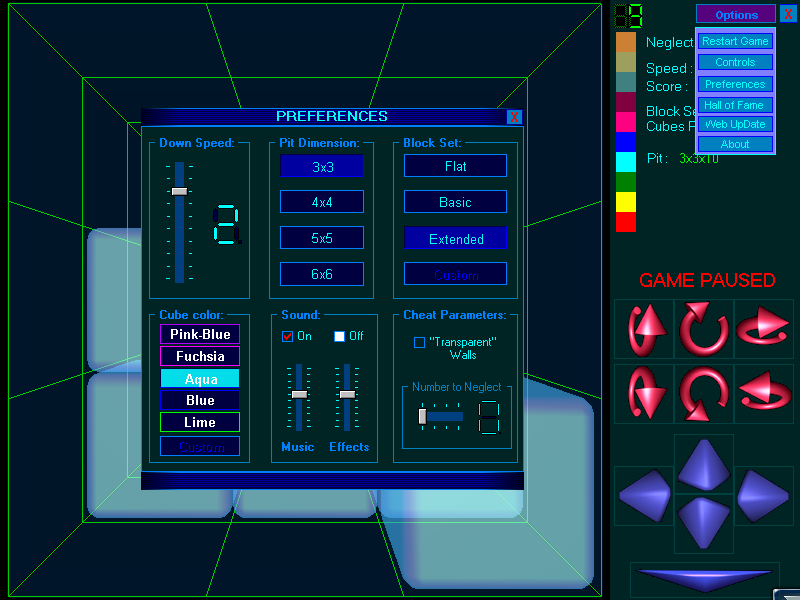Click the Down Speed slider handle

point(180,191)
